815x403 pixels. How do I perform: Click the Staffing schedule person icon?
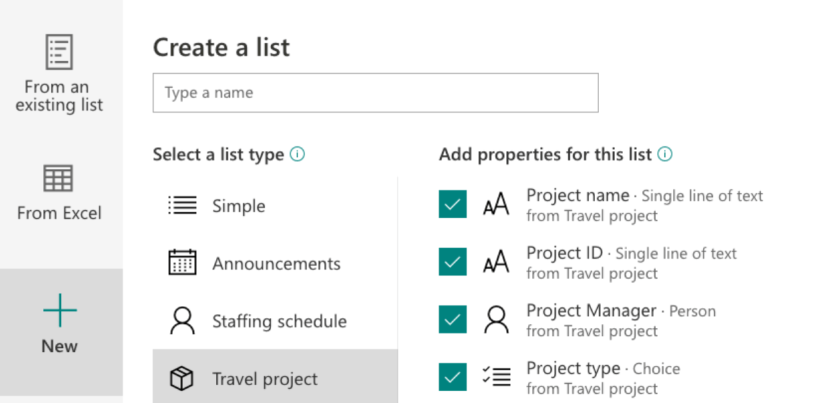click(182, 321)
